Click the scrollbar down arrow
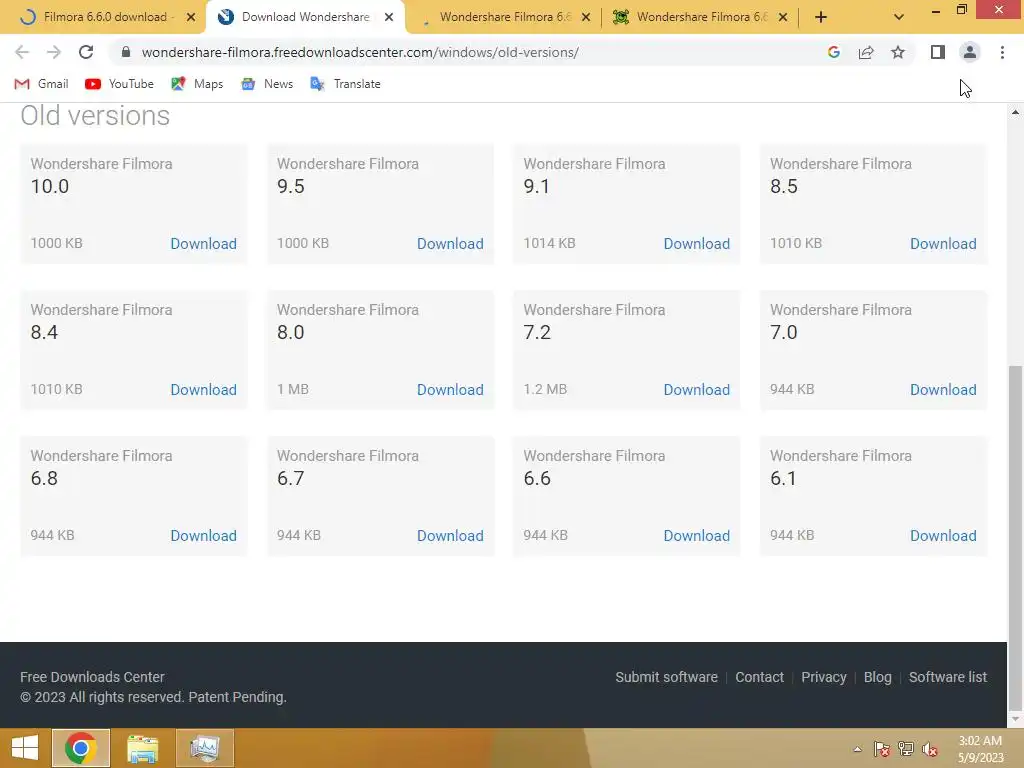The height and width of the screenshot is (768, 1024). point(1015,720)
